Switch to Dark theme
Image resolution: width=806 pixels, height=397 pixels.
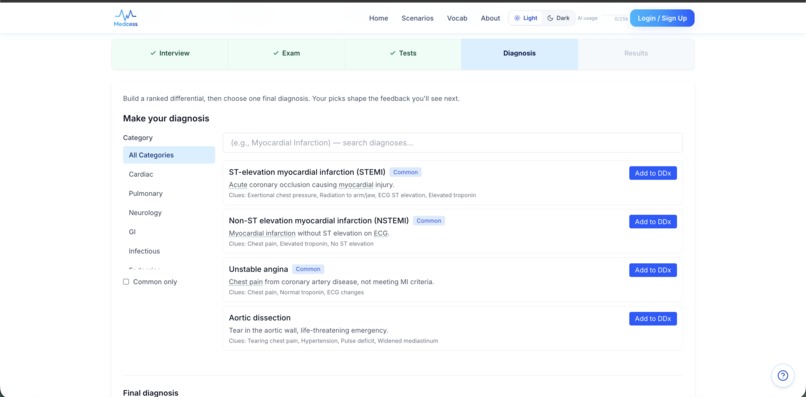[x=558, y=18]
